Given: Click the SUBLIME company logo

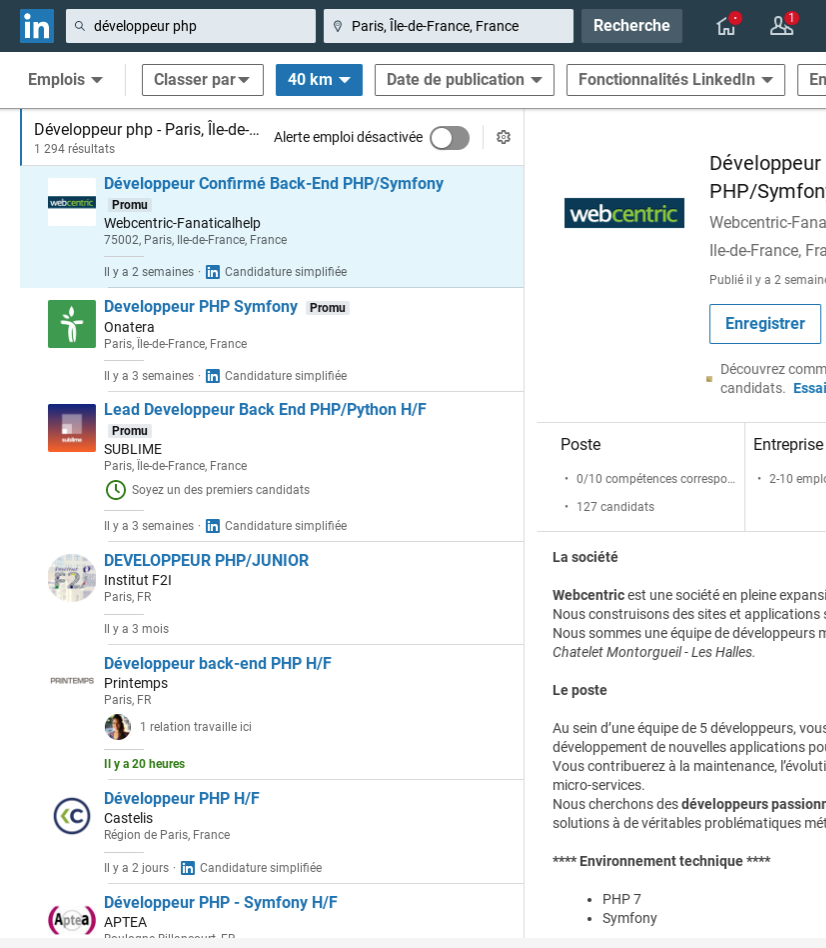Looking at the screenshot, I should click(72, 428).
